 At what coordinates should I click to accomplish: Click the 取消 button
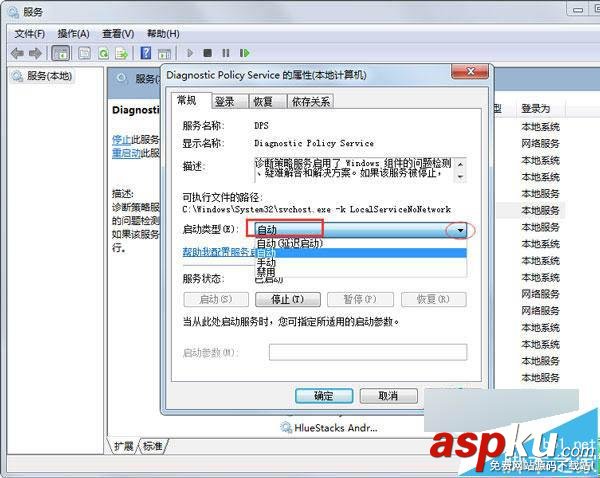(x=388, y=396)
